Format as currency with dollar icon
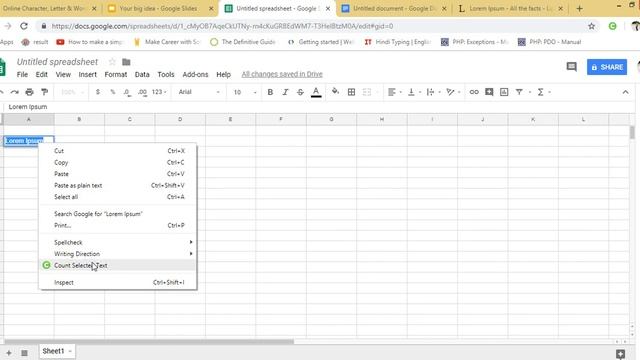Screen dimensions: 640x360 (98, 92)
